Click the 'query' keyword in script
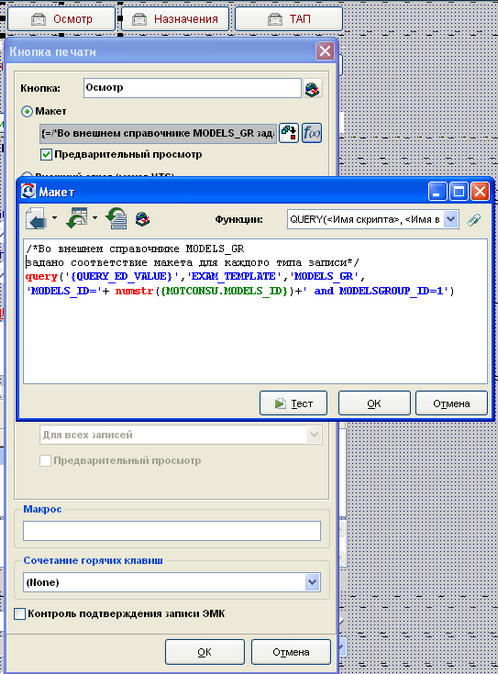 click(x=41, y=276)
